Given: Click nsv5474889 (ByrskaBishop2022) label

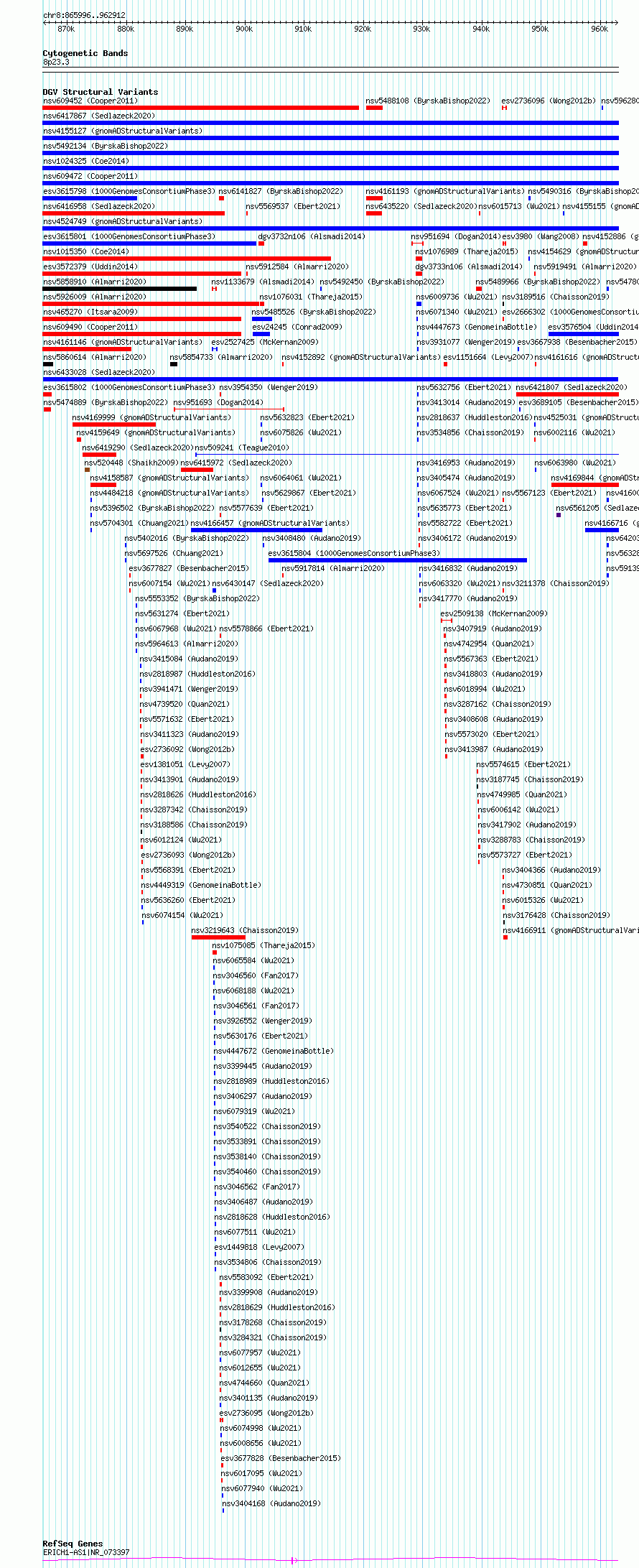Looking at the screenshot, I should point(106,402).
